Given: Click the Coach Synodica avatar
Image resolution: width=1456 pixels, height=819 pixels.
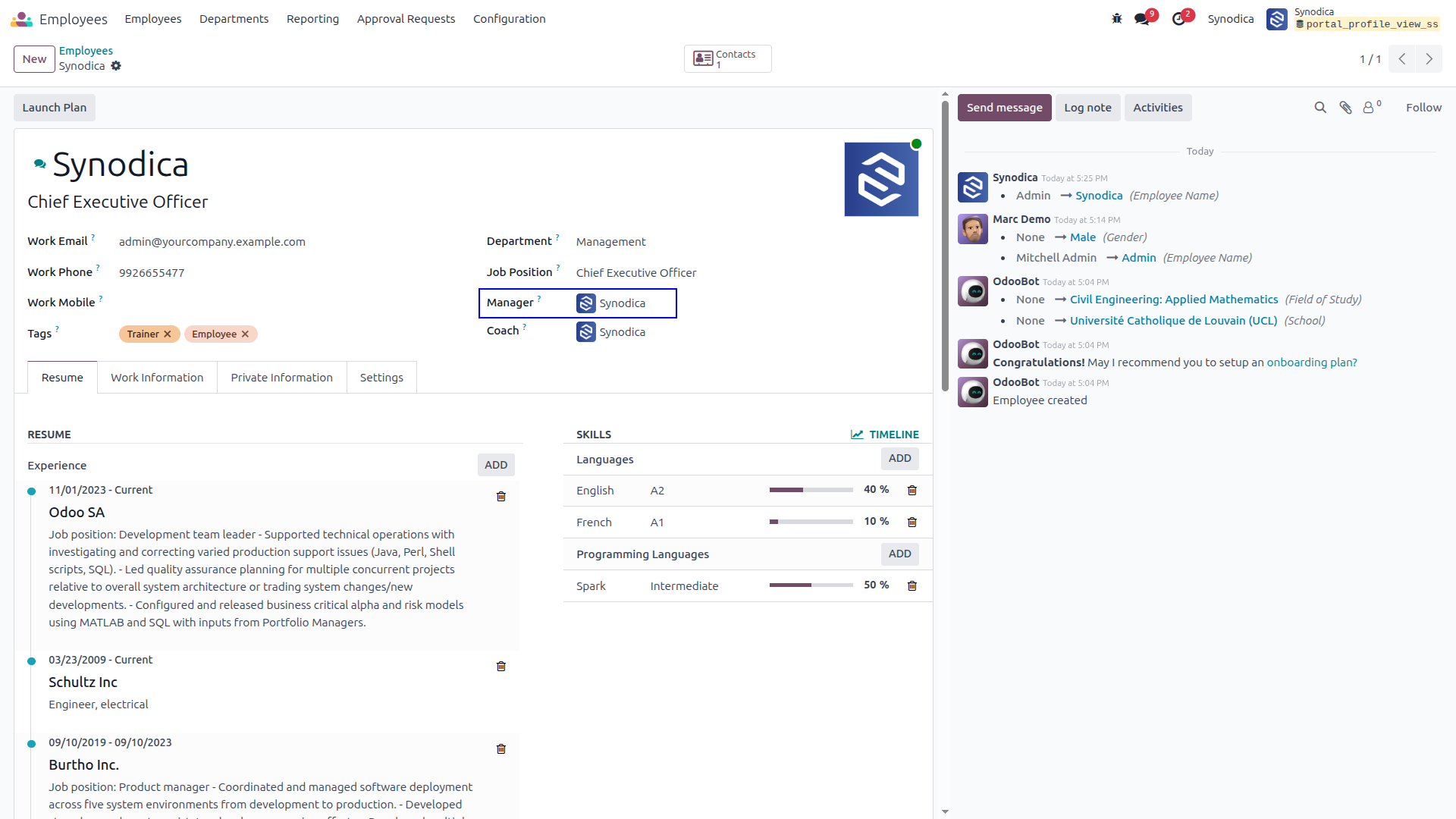Looking at the screenshot, I should 585,332.
